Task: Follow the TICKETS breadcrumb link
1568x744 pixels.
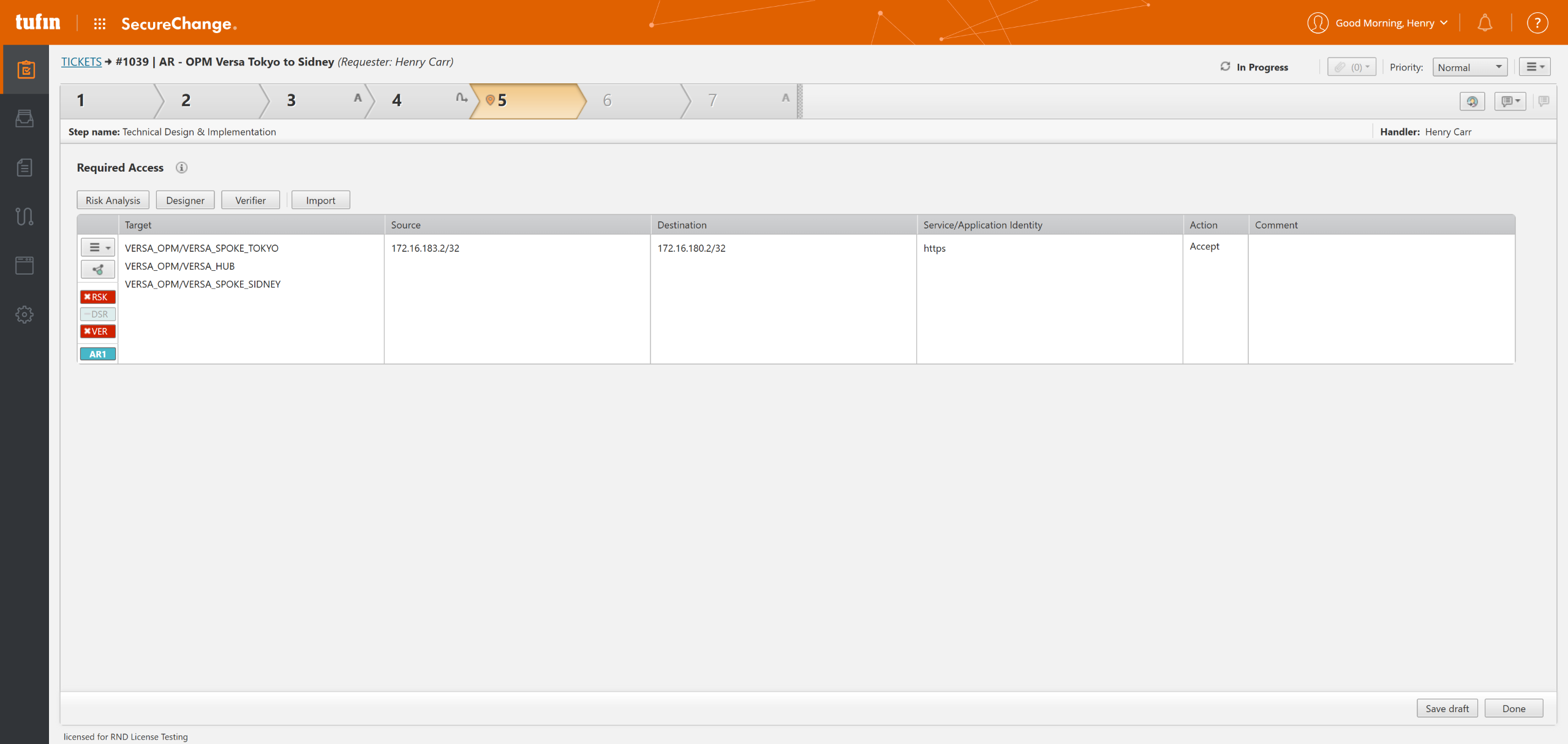Action: click(x=81, y=62)
